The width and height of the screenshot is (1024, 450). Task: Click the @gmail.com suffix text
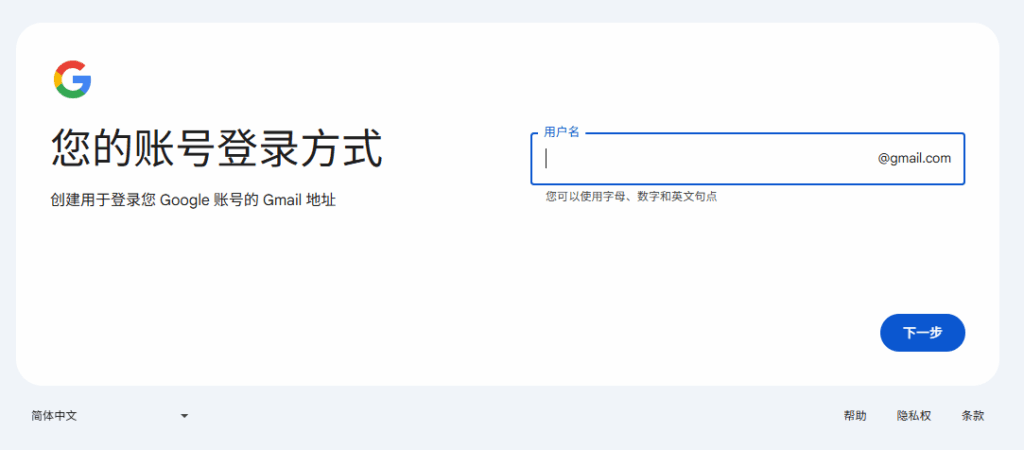914,158
